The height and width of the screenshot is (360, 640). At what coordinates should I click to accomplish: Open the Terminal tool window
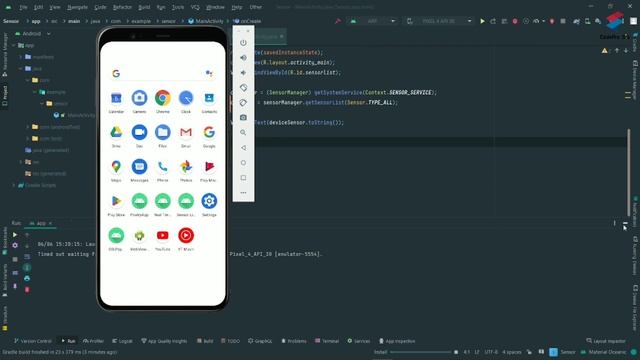tap(327, 341)
